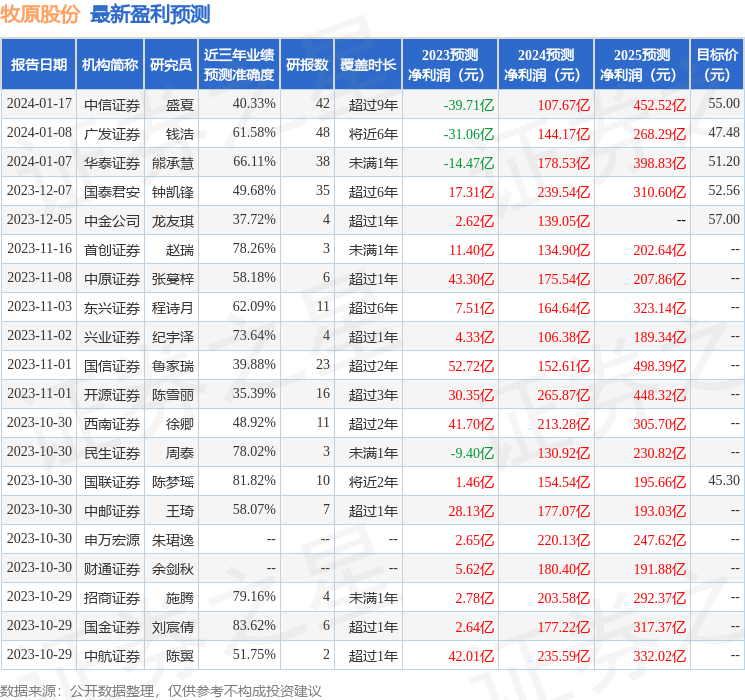The width and height of the screenshot is (745, 700).
Task: Click 华泰证券 institution cell
Action: click(x=112, y=163)
